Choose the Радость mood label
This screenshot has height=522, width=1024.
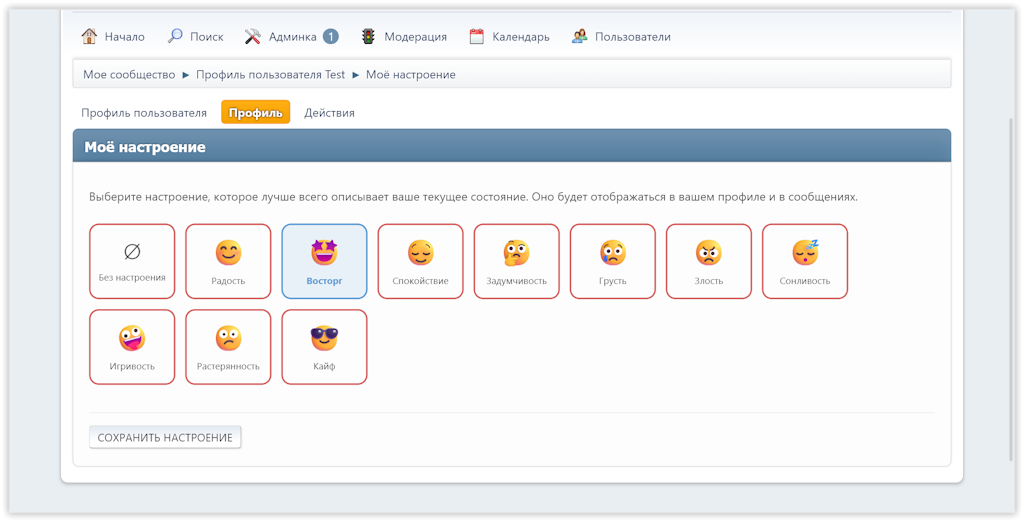[x=229, y=281]
